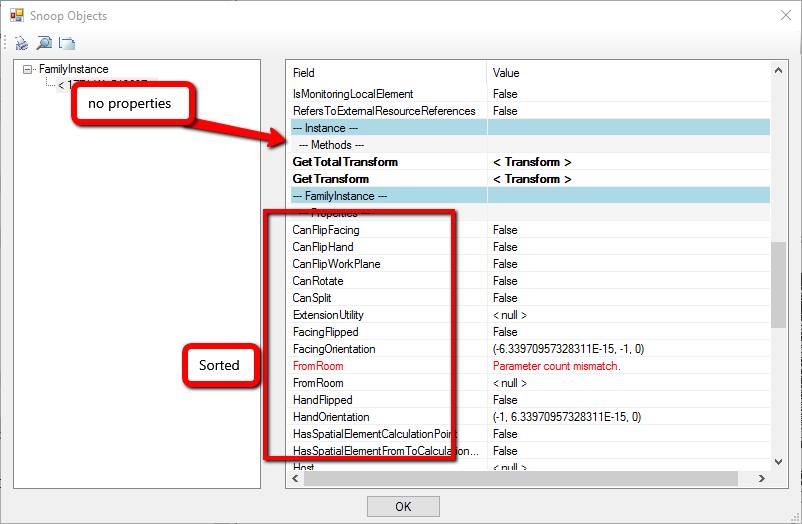Select the FamilyInstance tree item
Image resolution: width=802 pixels, height=524 pixels.
click(73, 69)
